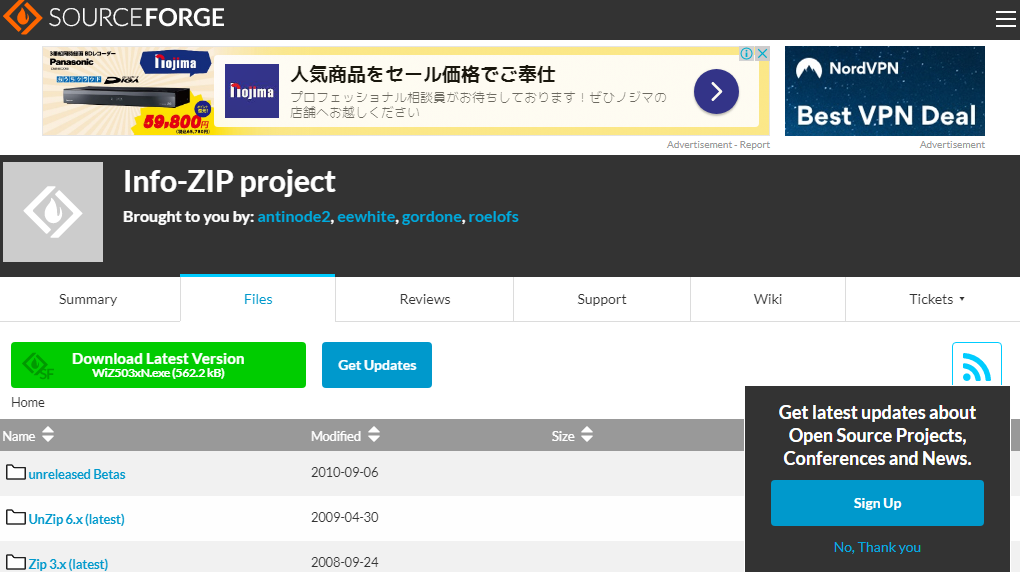Screen dimensions: 1020x572
Task: Click the 2010-09-06 modified date
Action: 344,472
